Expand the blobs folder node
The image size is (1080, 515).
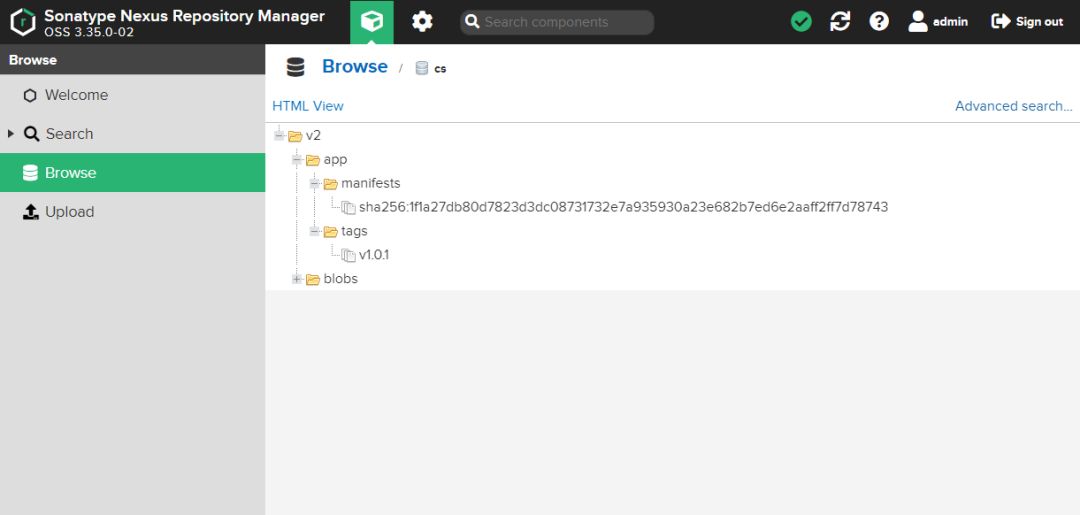[x=297, y=279]
